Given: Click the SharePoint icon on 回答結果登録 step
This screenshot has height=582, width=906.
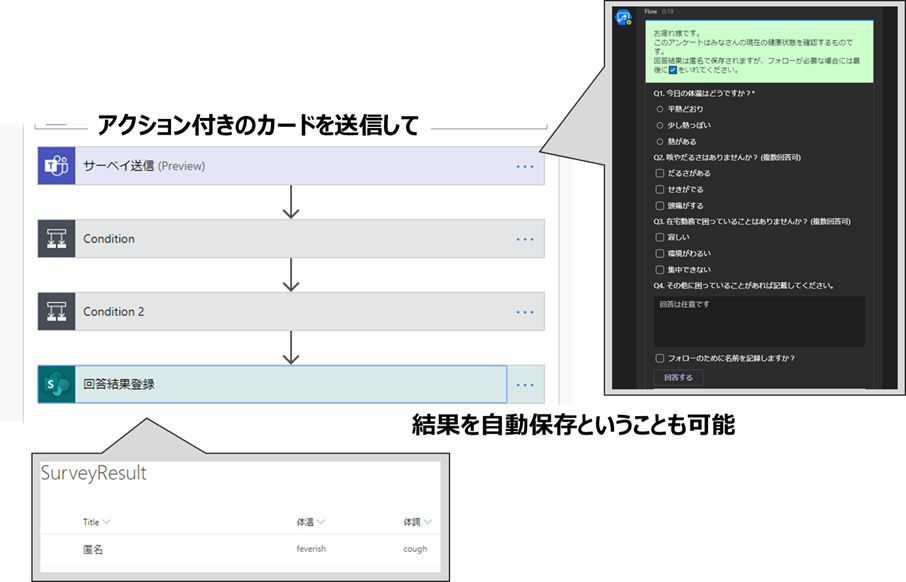Looking at the screenshot, I should click(56, 384).
